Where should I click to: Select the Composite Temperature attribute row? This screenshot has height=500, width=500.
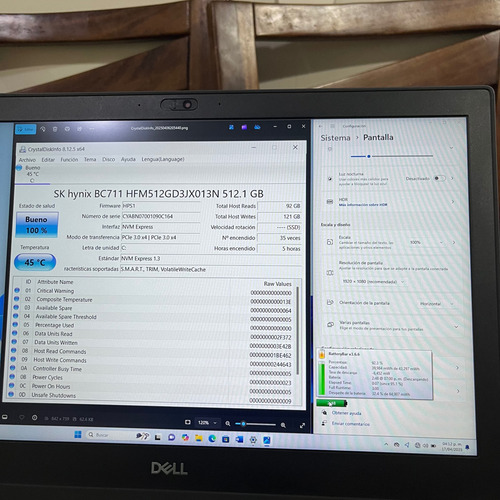[154, 300]
